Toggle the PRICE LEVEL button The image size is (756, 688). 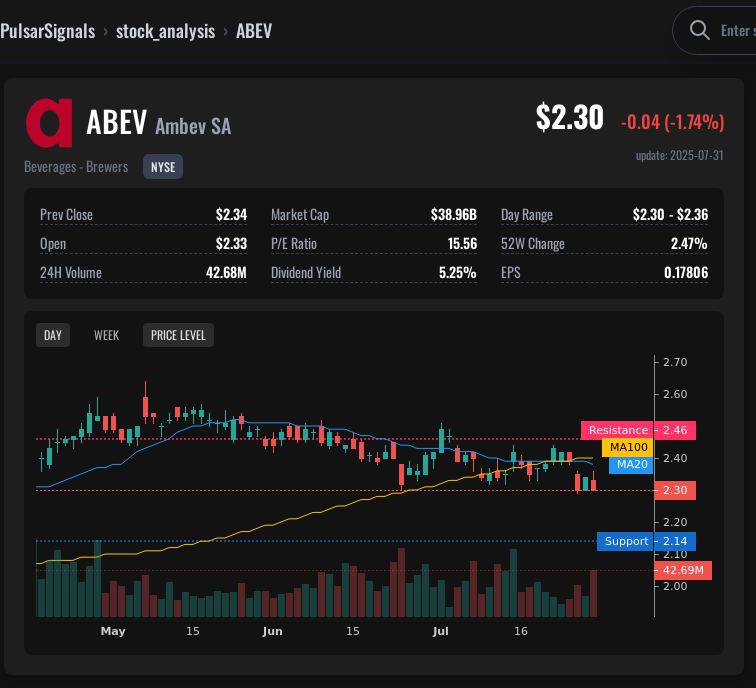(x=178, y=335)
